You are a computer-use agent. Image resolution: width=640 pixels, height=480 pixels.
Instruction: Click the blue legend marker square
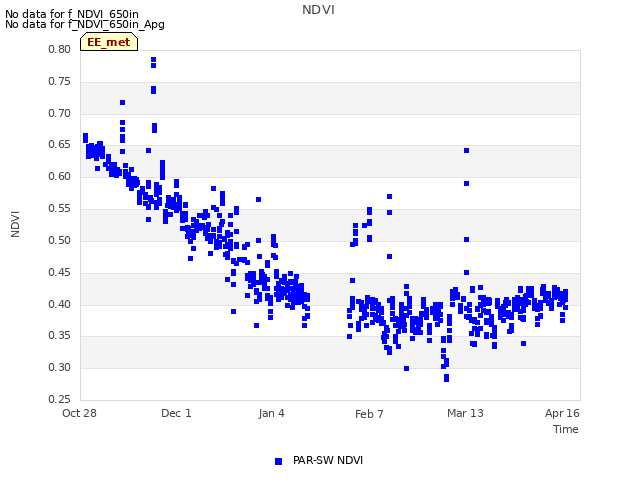click(278, 461)
